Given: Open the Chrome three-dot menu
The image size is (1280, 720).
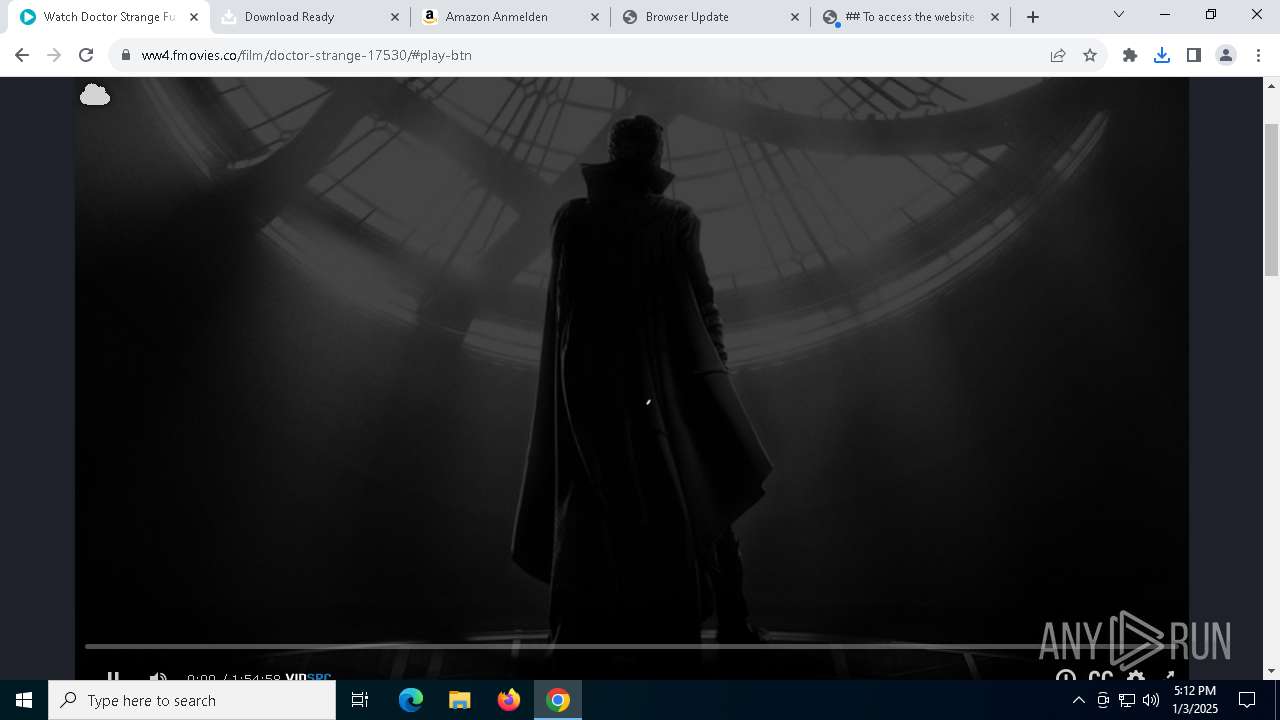Looking at the screenshot, I should 1258,55.
